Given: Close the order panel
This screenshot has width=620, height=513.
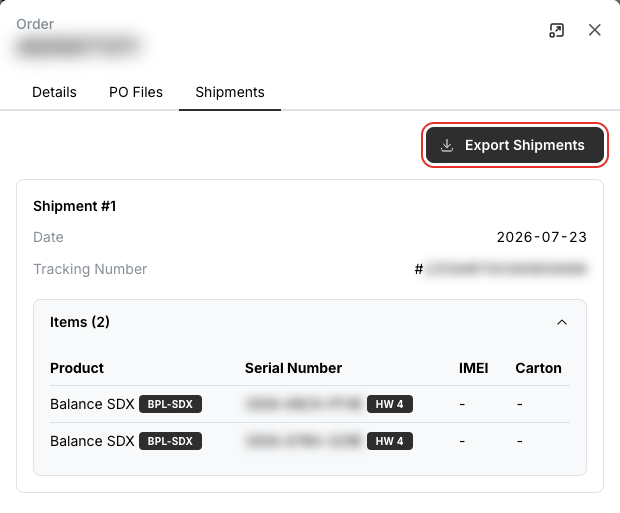Looking at the screenshot, I should (x=594, y=30).
